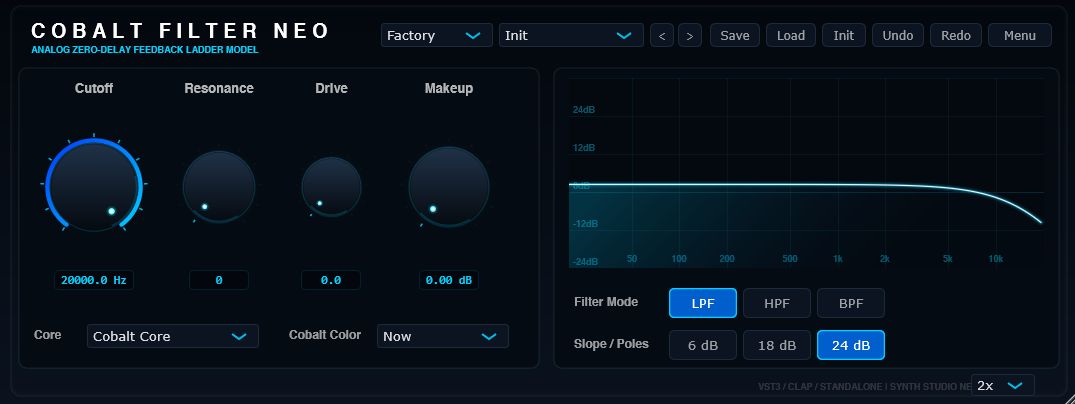Image resolution: width=1075 pixels, height=404 pixels.
Task: Click the frequency response curve display
Action: (807, 173)
